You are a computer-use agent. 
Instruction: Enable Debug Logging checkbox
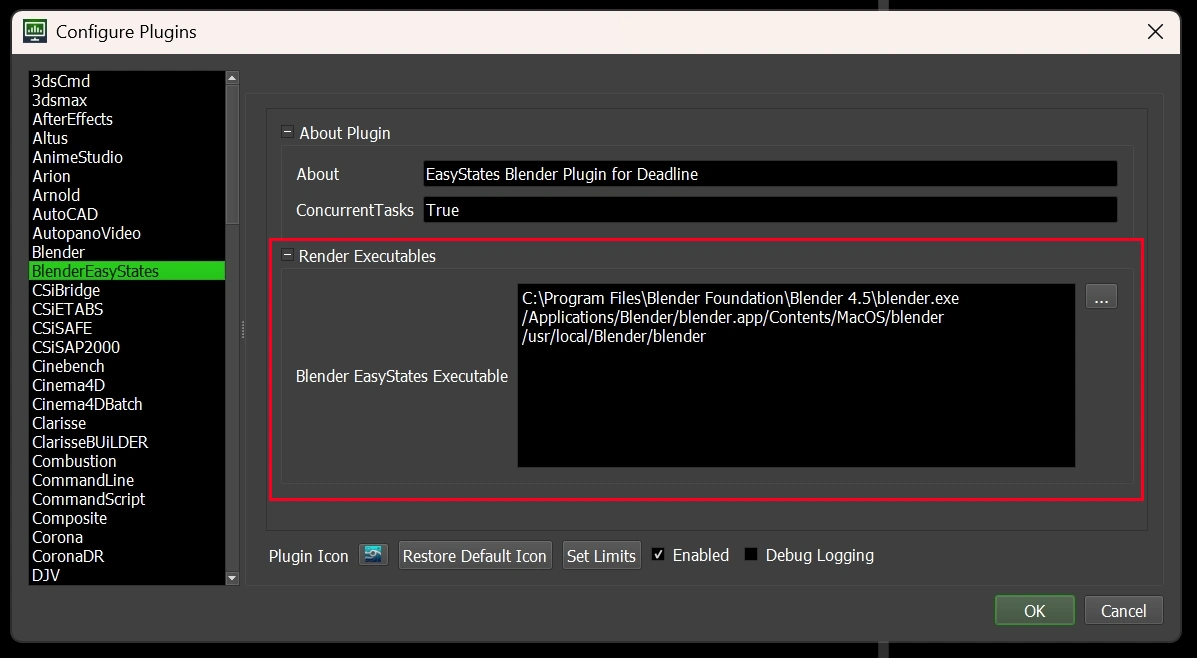click(x=751, y=555)
